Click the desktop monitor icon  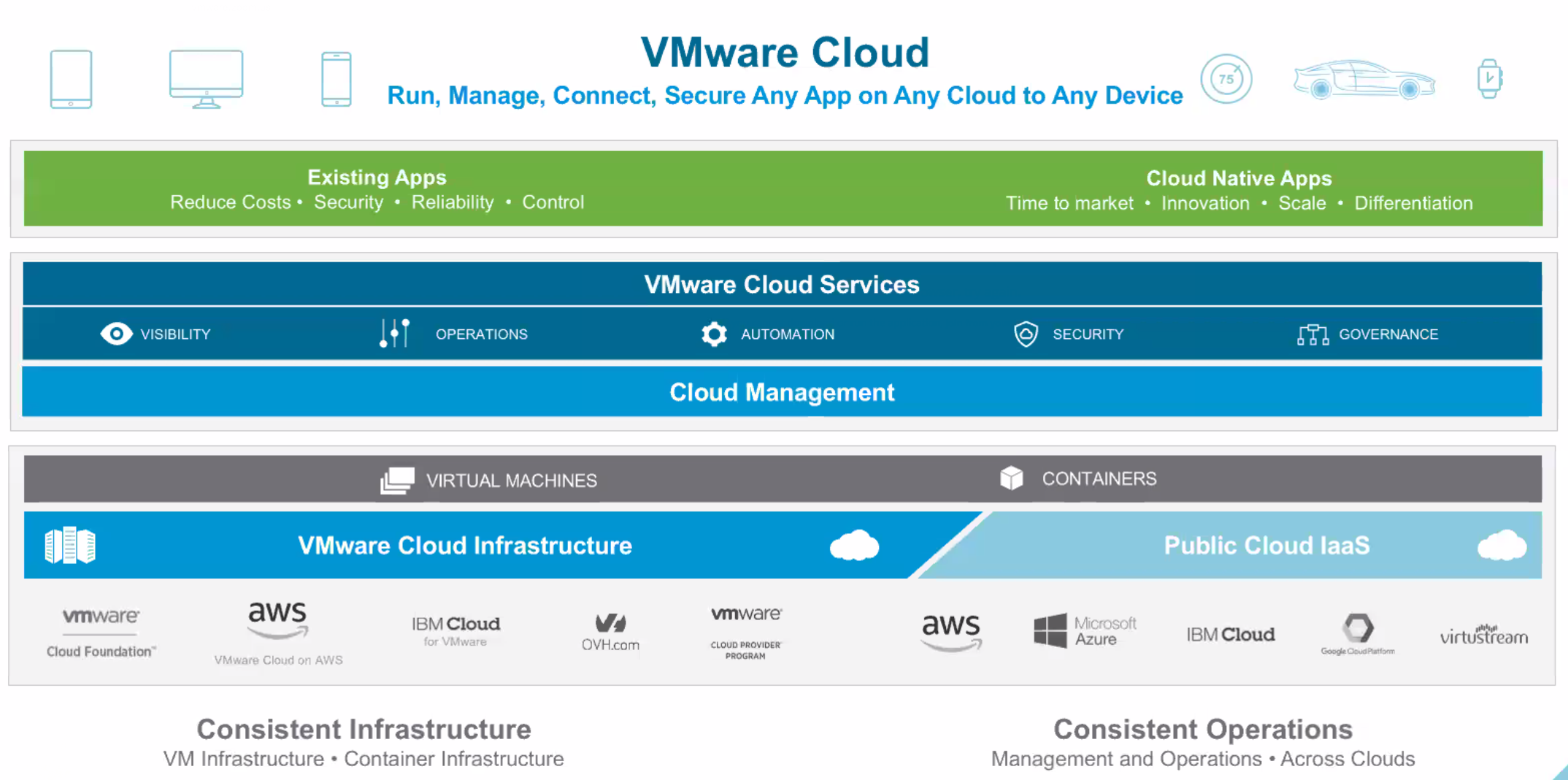[x=206, y=79]
